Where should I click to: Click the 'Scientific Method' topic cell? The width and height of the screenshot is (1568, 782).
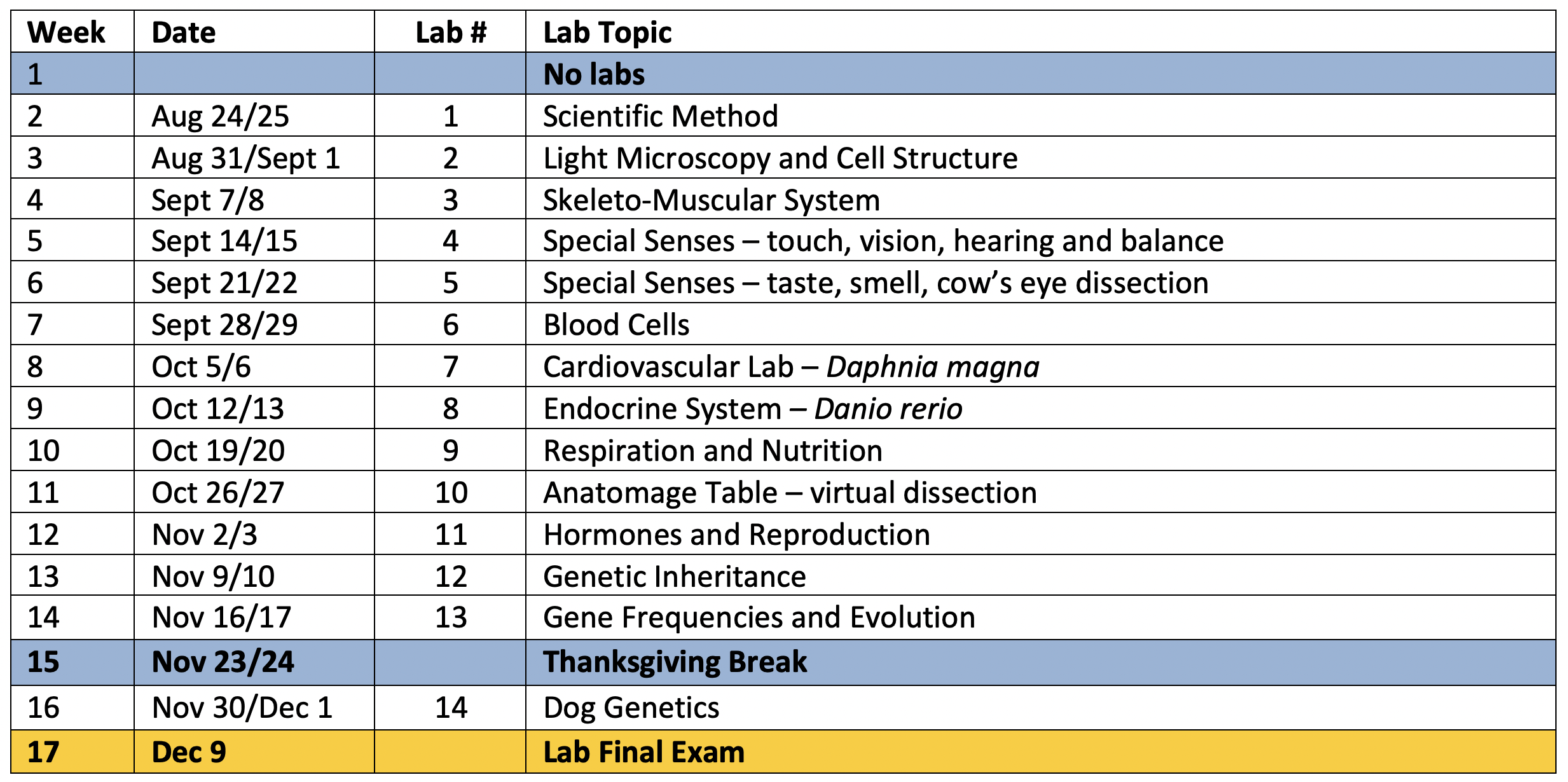point(1041,116)
